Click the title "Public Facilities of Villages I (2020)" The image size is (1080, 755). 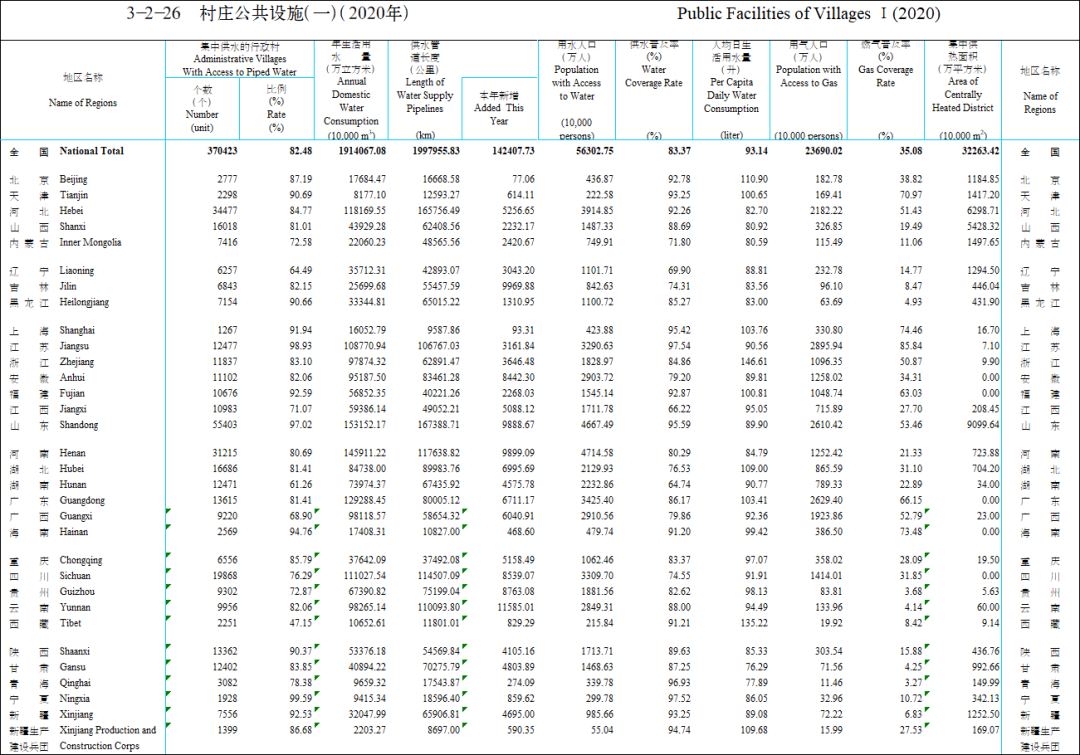[808, 14]
